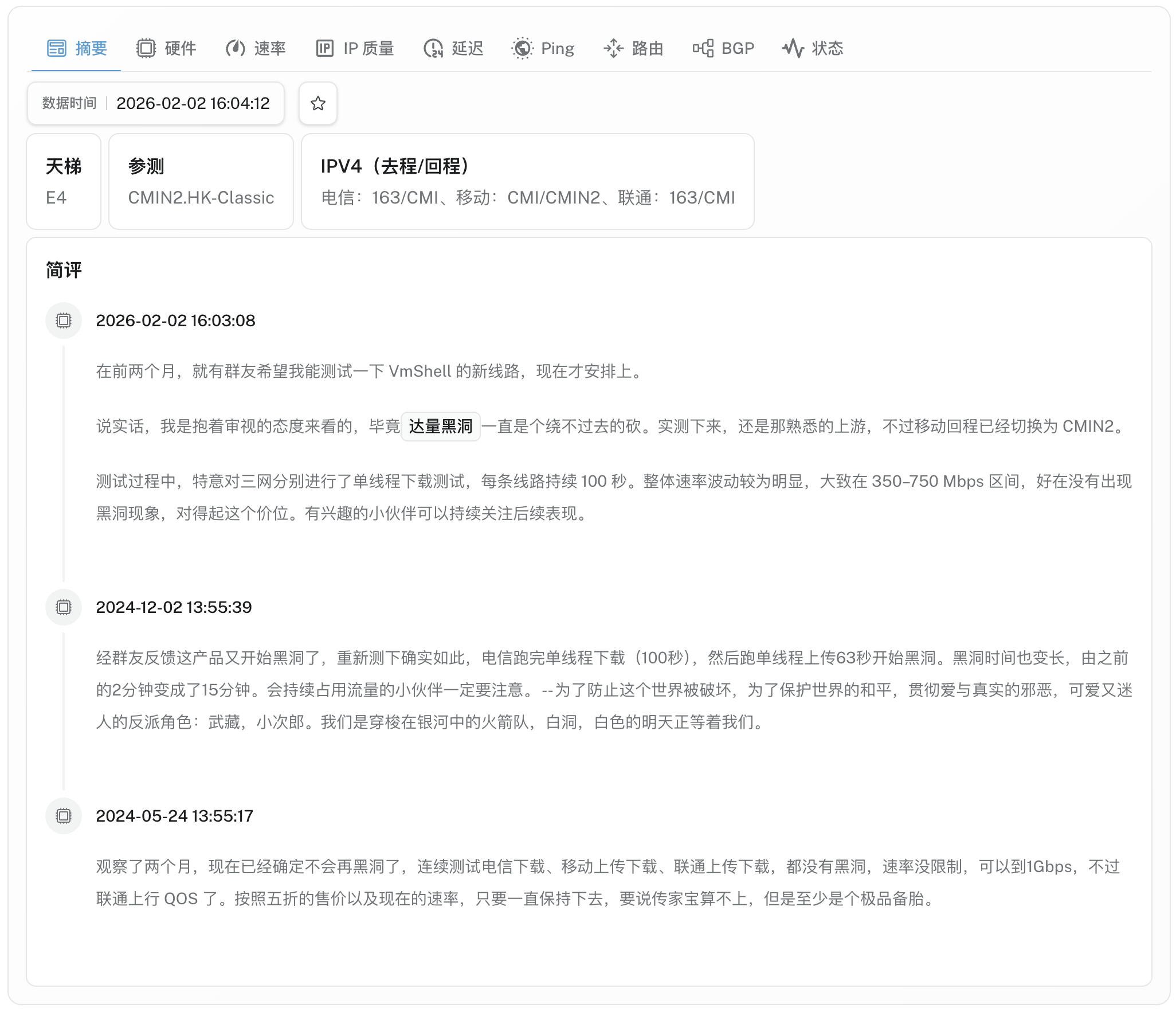Click the 达量黑洞 highlighted tag
Image resolution: width=1176 pixels, height=1016 pixels.
click(441, 427)
